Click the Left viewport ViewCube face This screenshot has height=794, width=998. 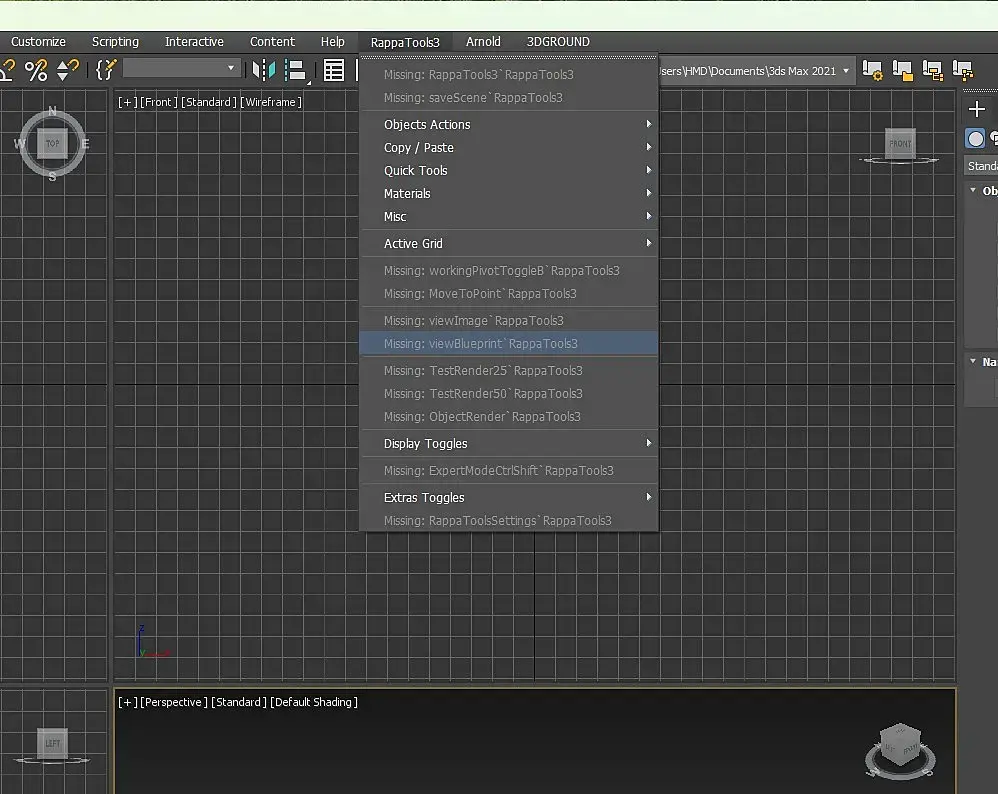pos(52,743)
